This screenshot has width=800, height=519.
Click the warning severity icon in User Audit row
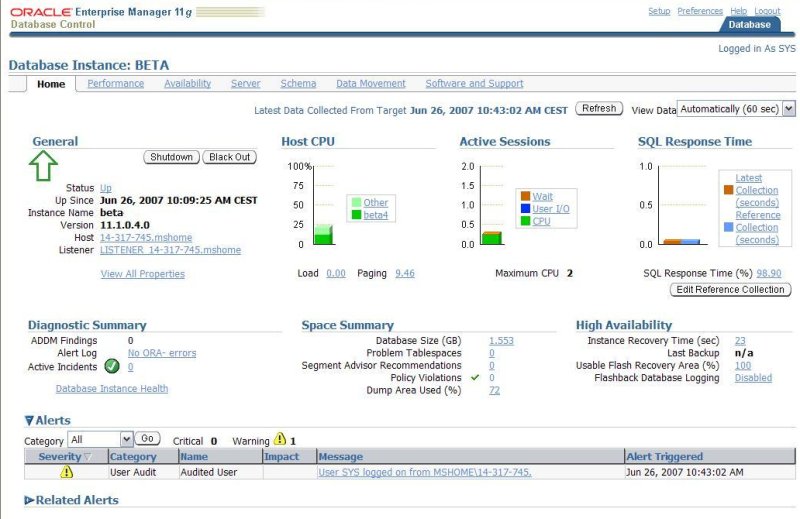(x=66, y=472)
